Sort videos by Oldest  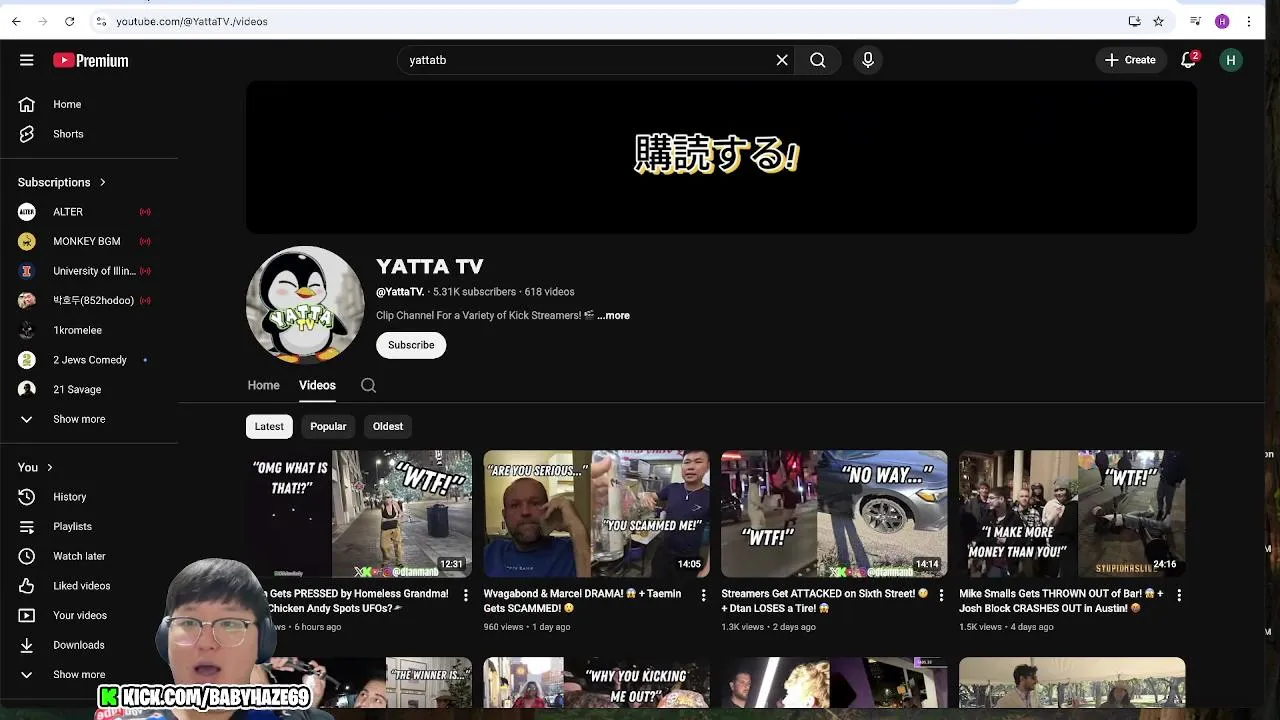coord(388,426)
